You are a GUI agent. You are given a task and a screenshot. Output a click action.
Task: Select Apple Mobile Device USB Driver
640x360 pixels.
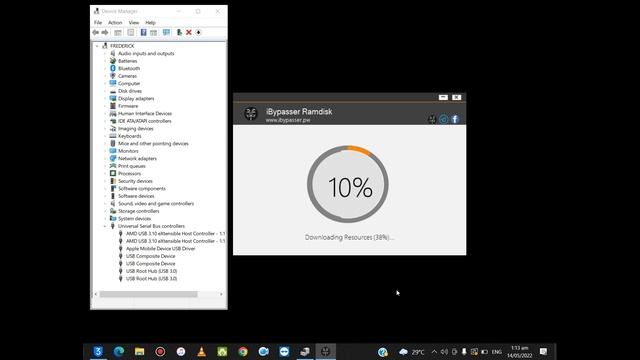pos(160,249)
